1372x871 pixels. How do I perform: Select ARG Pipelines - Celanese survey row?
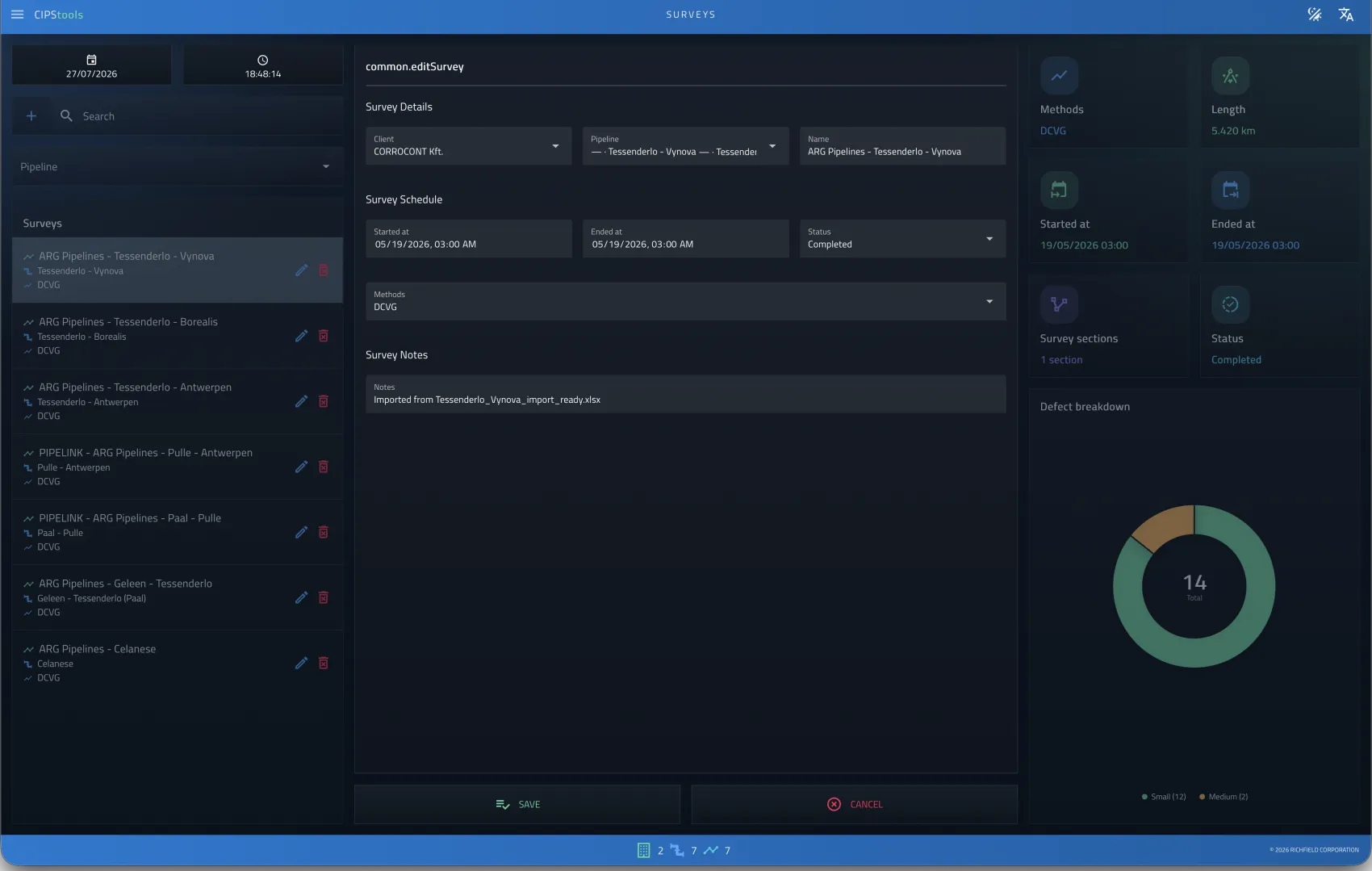tap(177, 663)
